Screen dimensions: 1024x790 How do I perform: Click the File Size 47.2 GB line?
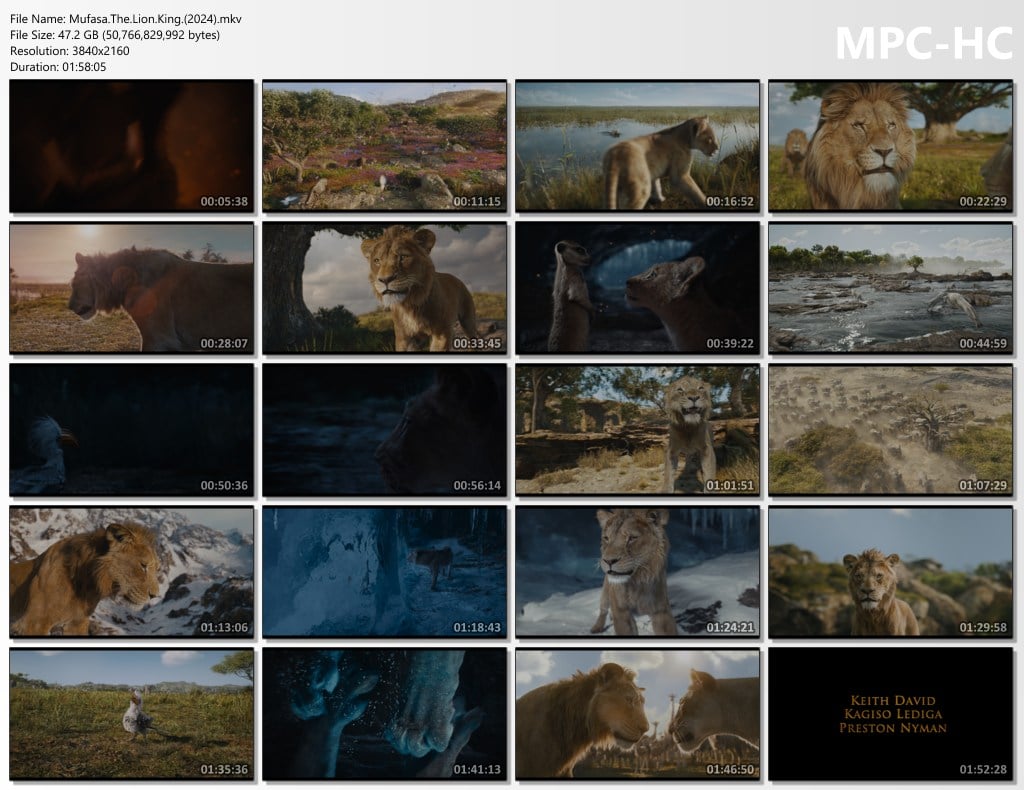(x=115, y=35)
